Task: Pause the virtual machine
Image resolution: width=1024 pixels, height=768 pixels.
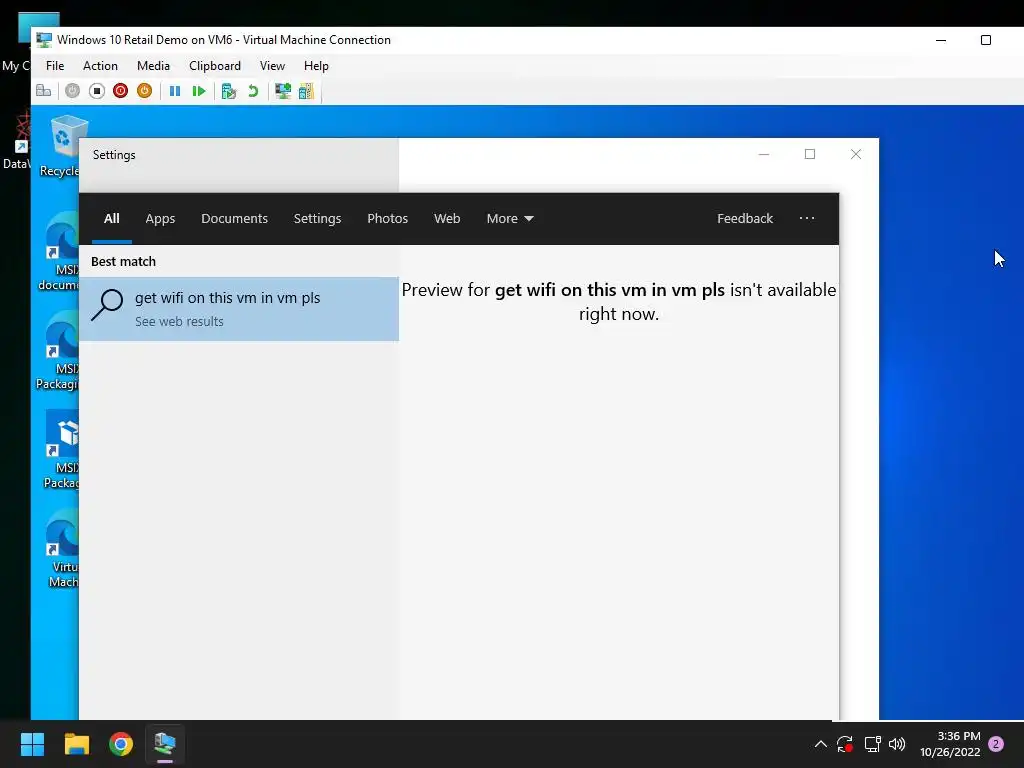Action: (x=174, y=91)
